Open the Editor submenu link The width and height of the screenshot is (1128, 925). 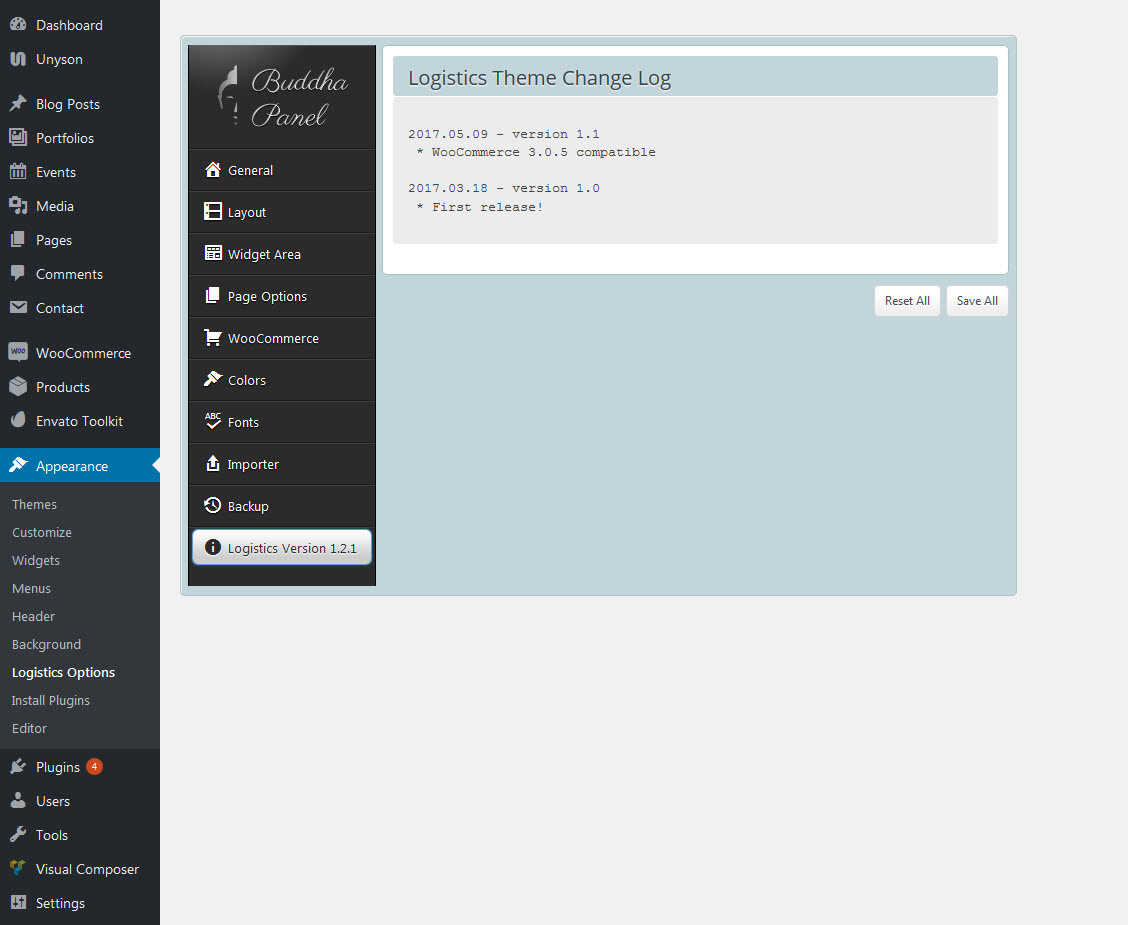29,729
